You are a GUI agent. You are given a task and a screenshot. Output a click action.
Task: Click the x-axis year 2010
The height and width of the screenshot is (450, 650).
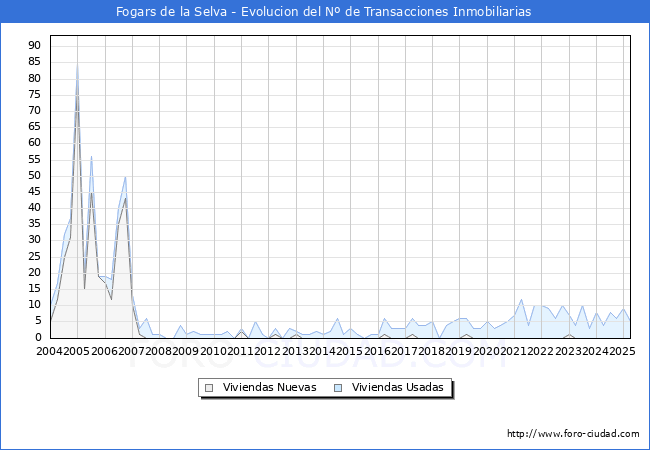coord(213,351)
